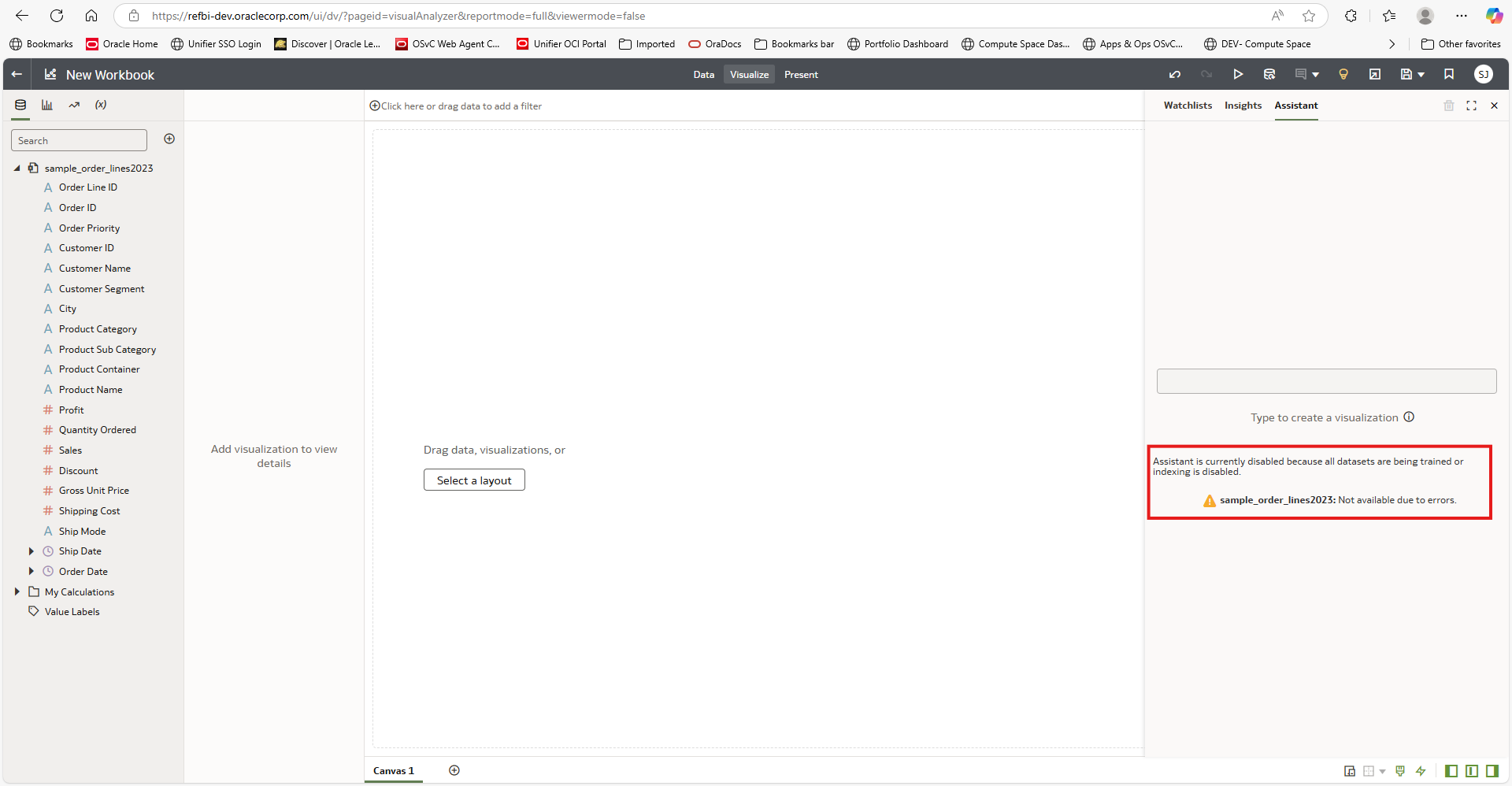The height and width of the screenshot is (786, 1512).
Task: Click the canvas properties icon in footer
Action: click(1350, 771)
